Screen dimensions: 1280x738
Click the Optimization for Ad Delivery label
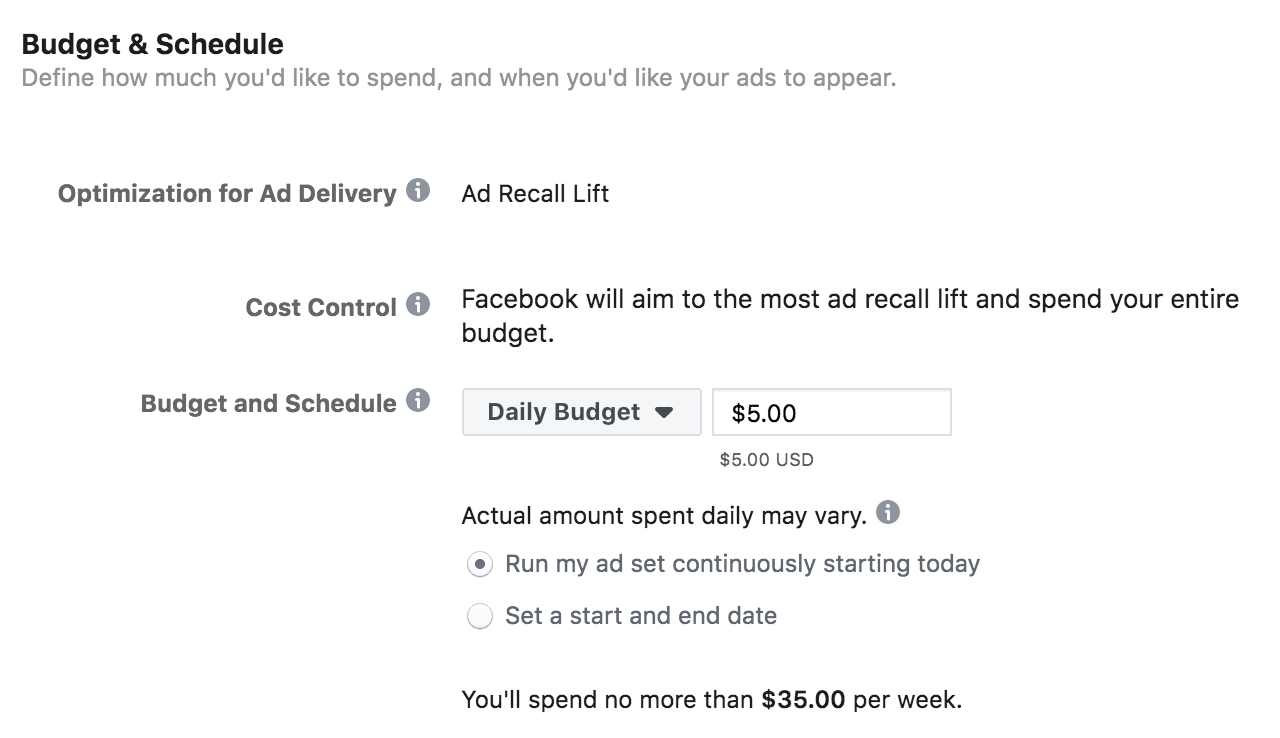[x=227, y=193]
